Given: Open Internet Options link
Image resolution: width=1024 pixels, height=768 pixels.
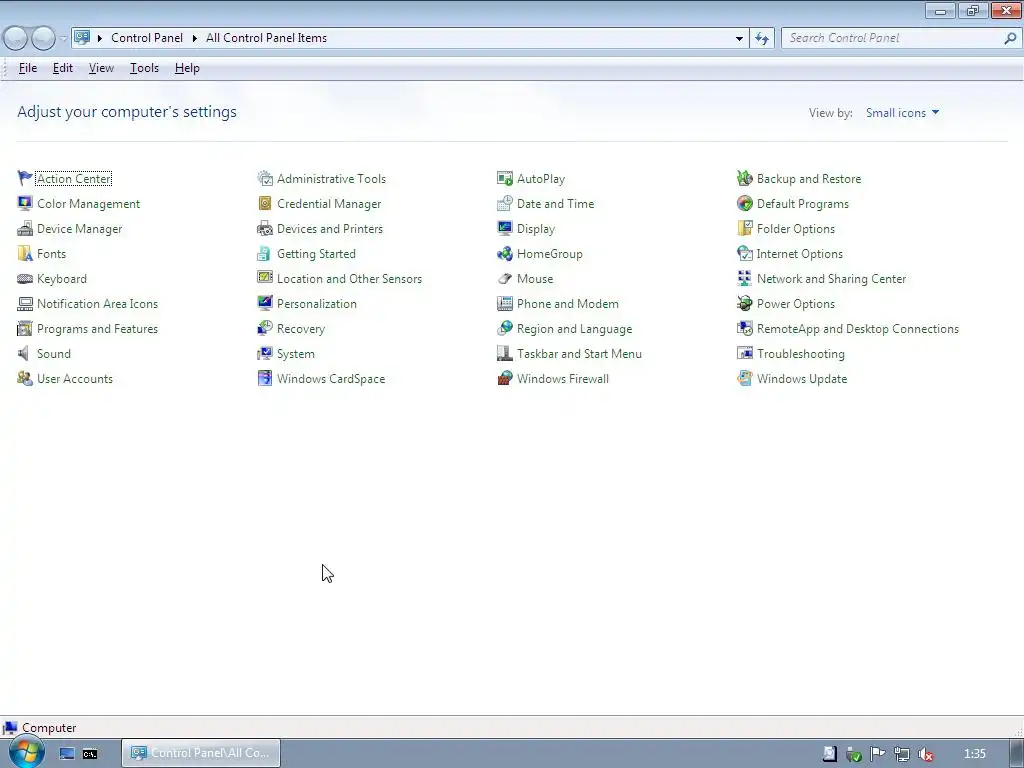Looking at the screenshot, I should (799, 254).
